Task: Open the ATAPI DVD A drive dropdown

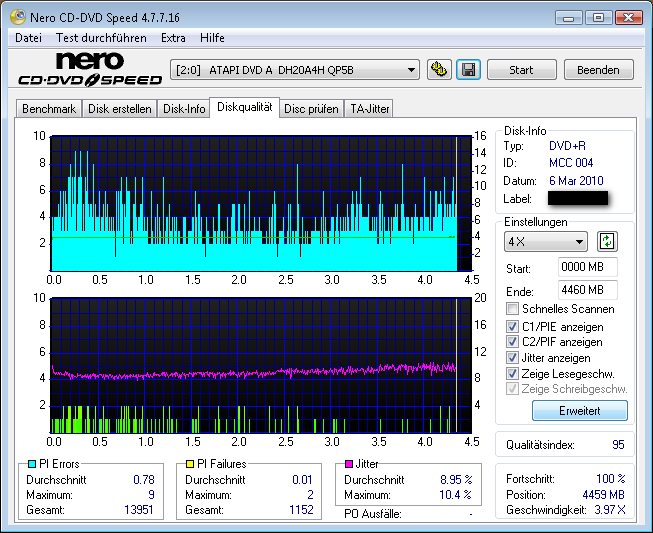Action: point(294,70)
